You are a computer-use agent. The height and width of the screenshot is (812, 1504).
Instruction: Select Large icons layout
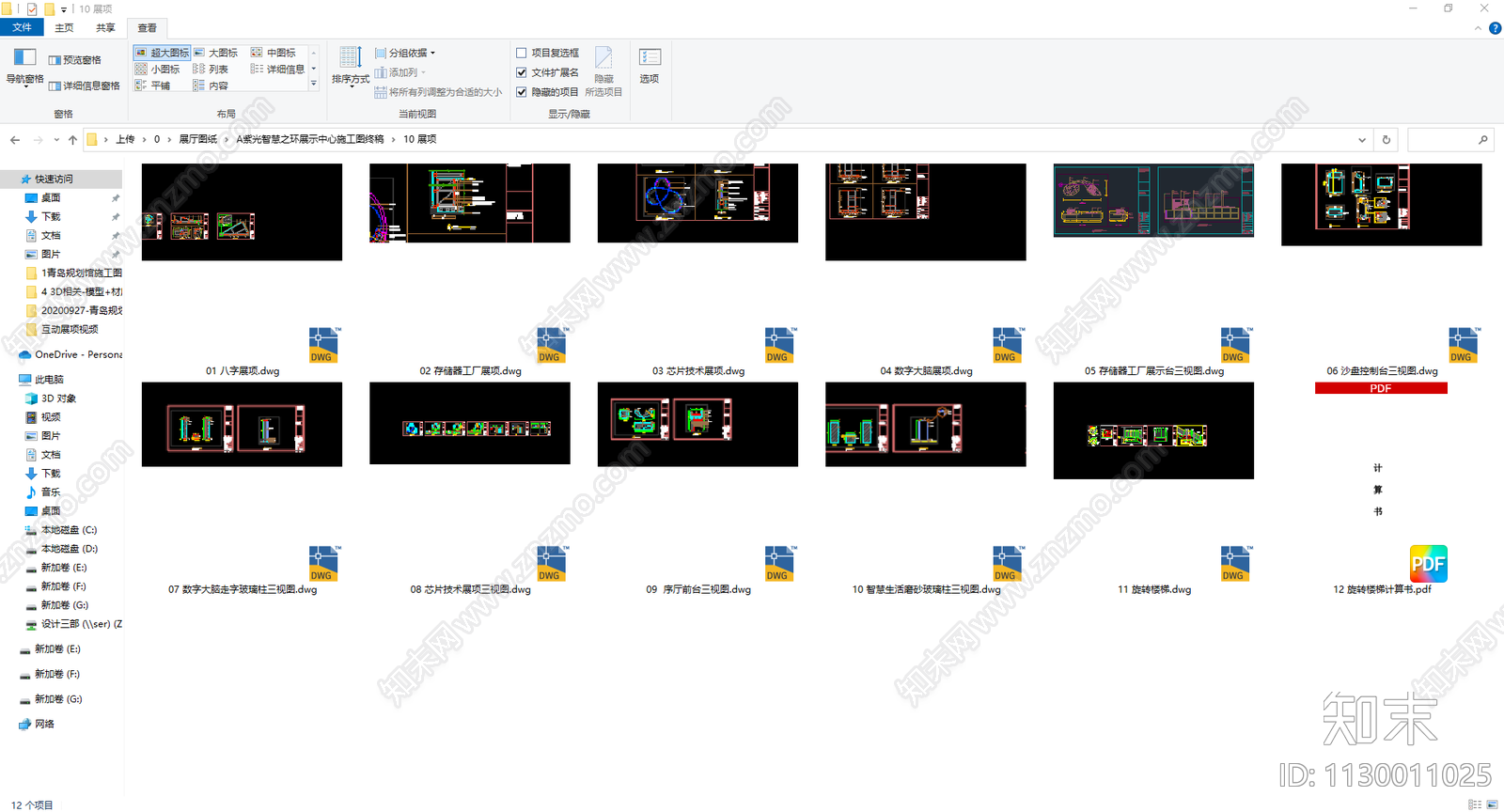click(216, 53)
